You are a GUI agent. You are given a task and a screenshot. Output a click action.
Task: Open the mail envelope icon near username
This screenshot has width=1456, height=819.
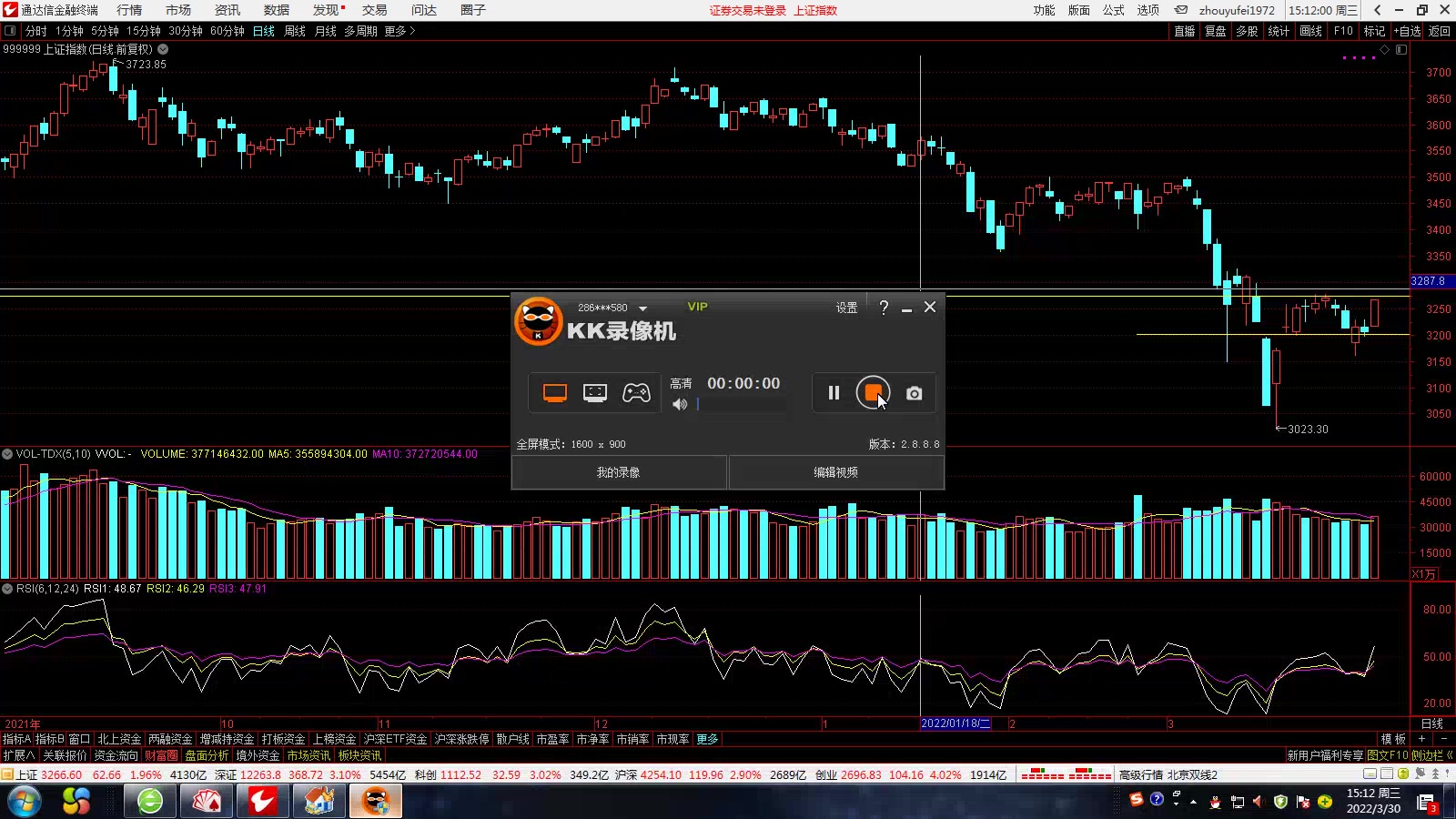(1181, 10)
